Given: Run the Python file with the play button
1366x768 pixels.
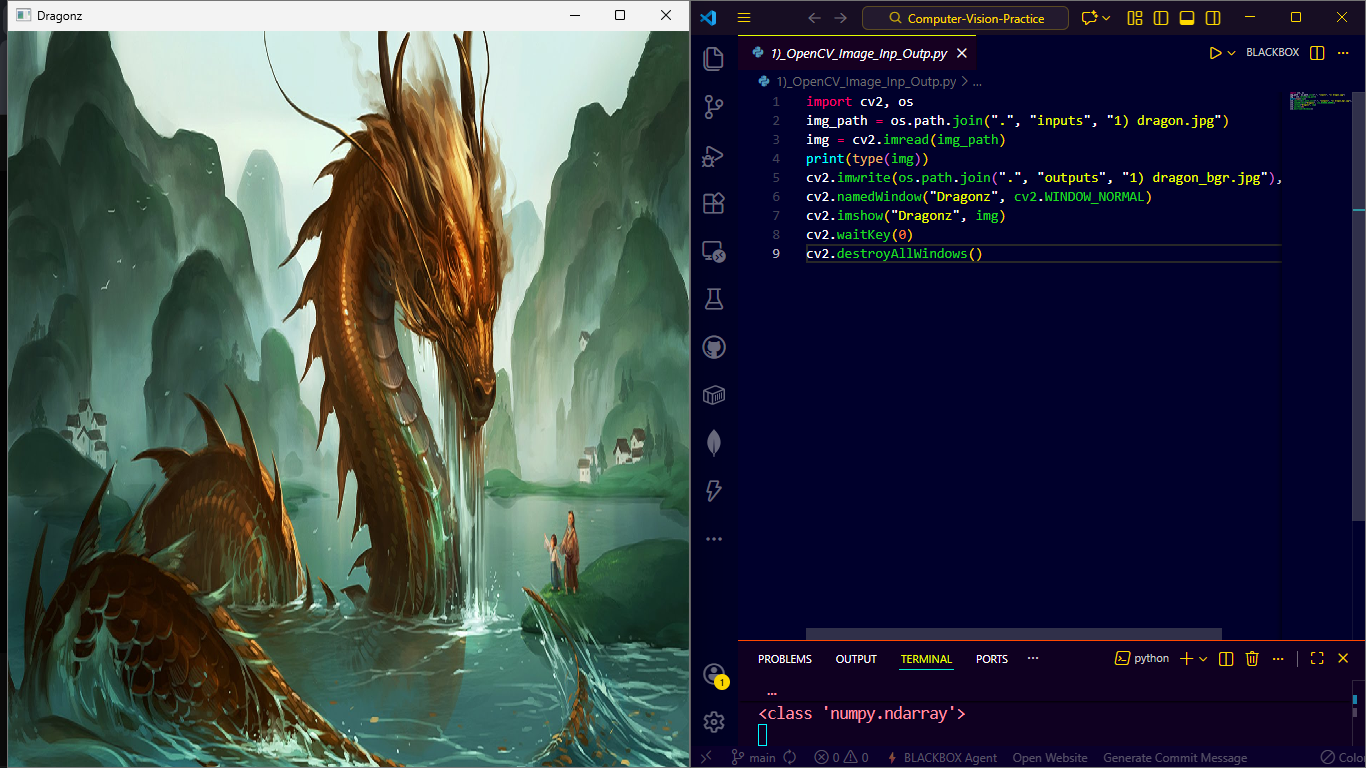Looking at the screenshot, I should (x=1215, y=53).
